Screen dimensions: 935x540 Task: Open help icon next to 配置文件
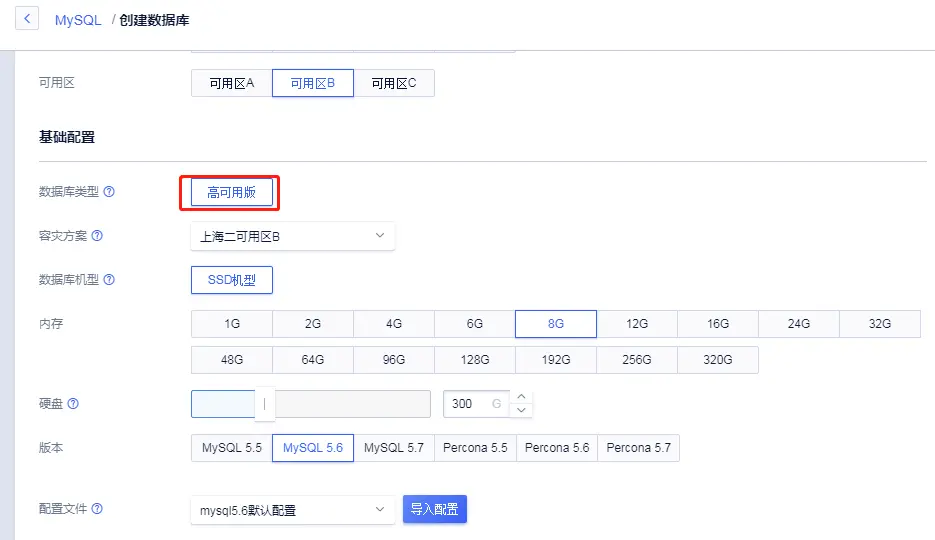pos(97,508)
